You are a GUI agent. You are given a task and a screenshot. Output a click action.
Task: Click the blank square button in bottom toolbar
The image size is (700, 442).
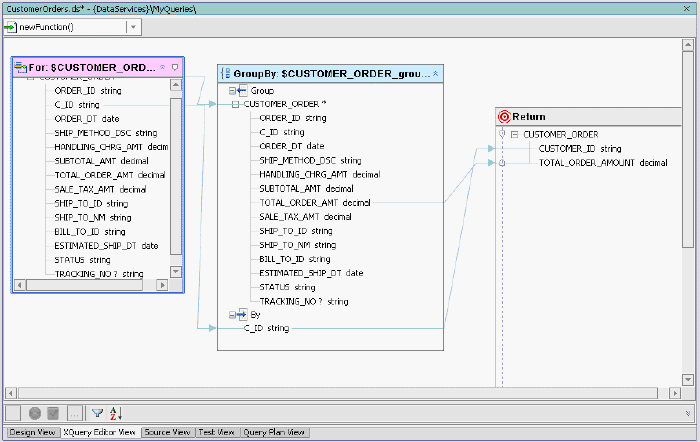(13, 413)
